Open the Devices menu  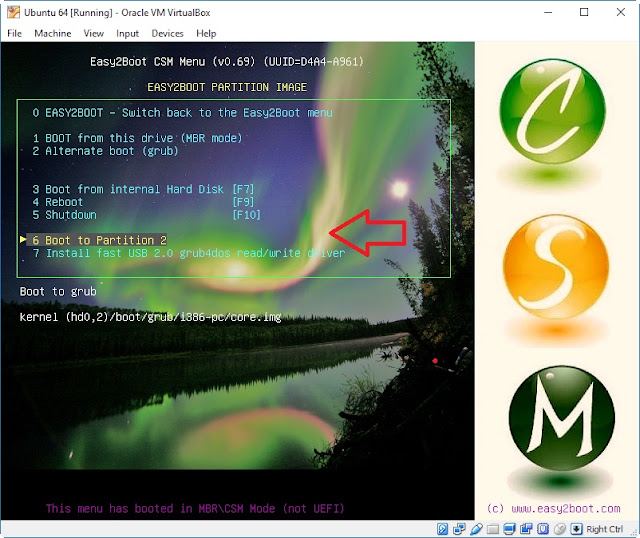coord(167,33)
